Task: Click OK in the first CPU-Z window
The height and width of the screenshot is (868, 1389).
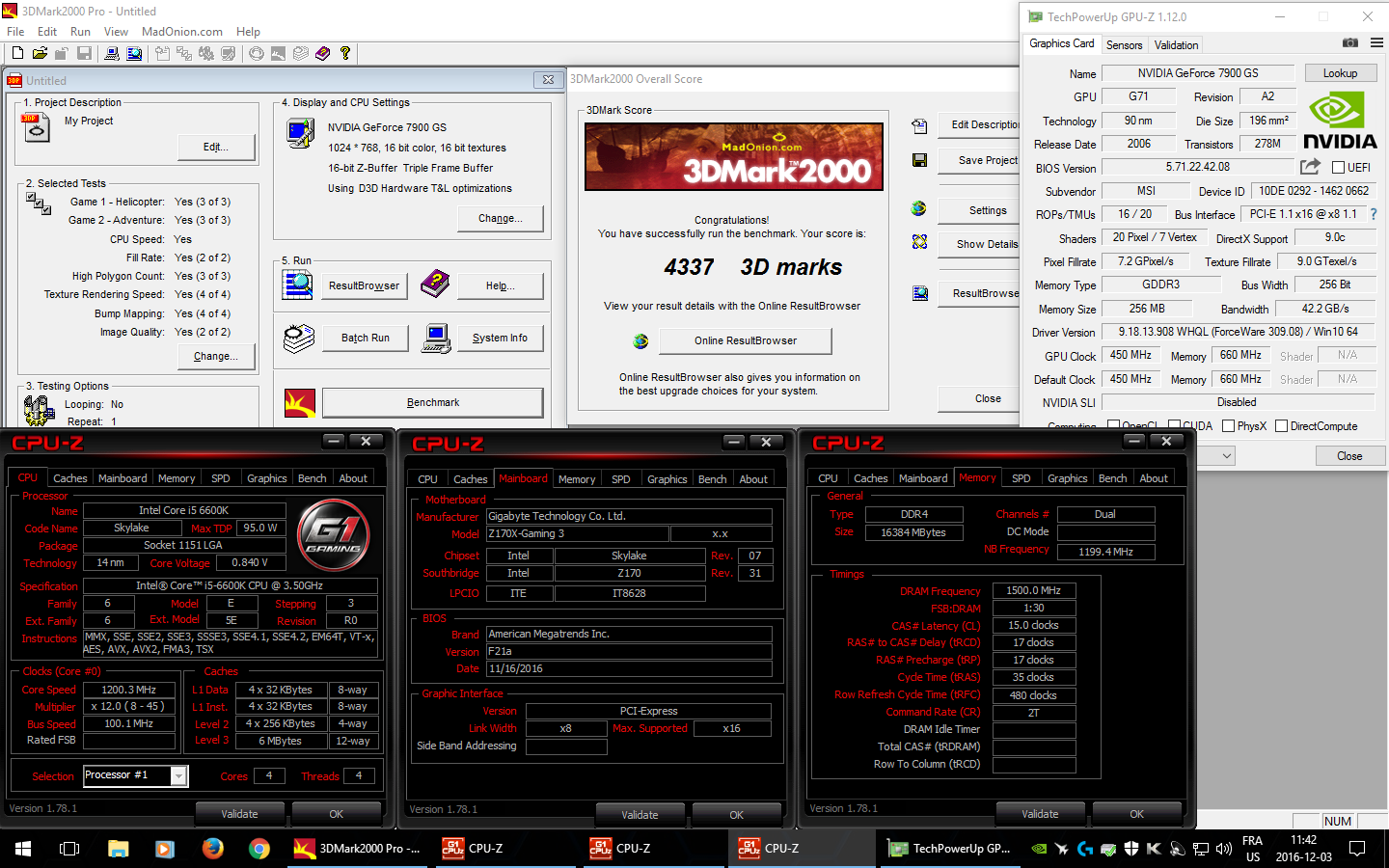Action: 336,814
